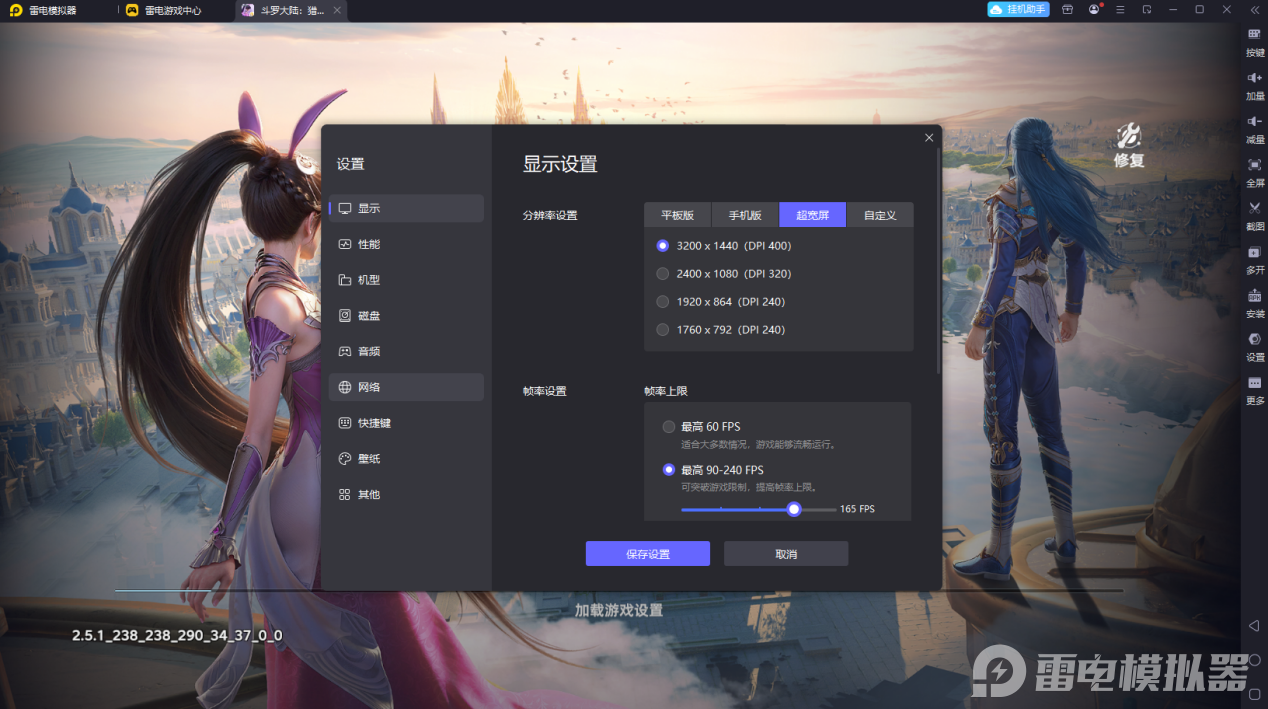Select 1920 x 864 resolution option

pyautogui.click(x=720, y=301)
